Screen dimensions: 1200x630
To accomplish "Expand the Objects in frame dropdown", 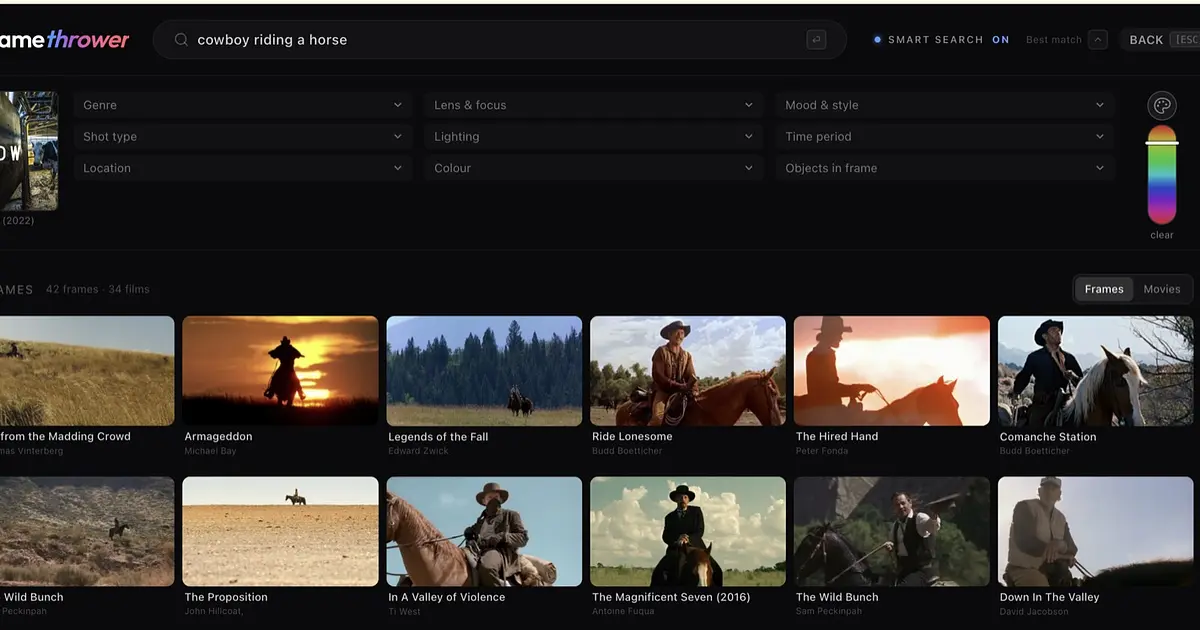I will (945, 168).
